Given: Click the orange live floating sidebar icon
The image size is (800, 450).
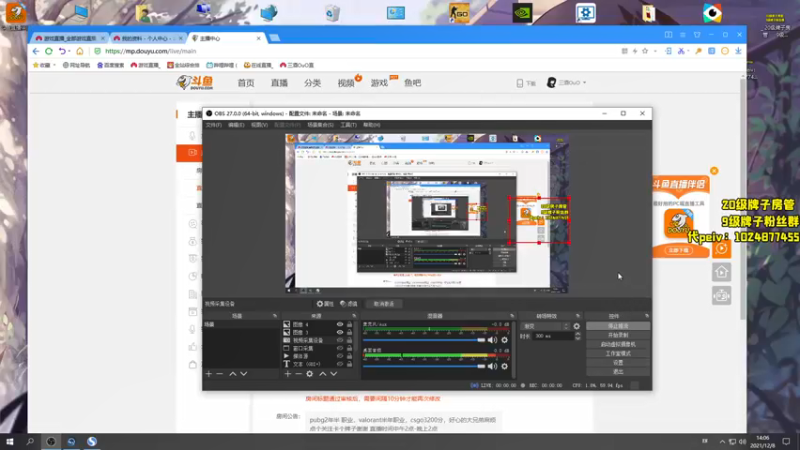Looking at the screenshot, I should [721, 248].
